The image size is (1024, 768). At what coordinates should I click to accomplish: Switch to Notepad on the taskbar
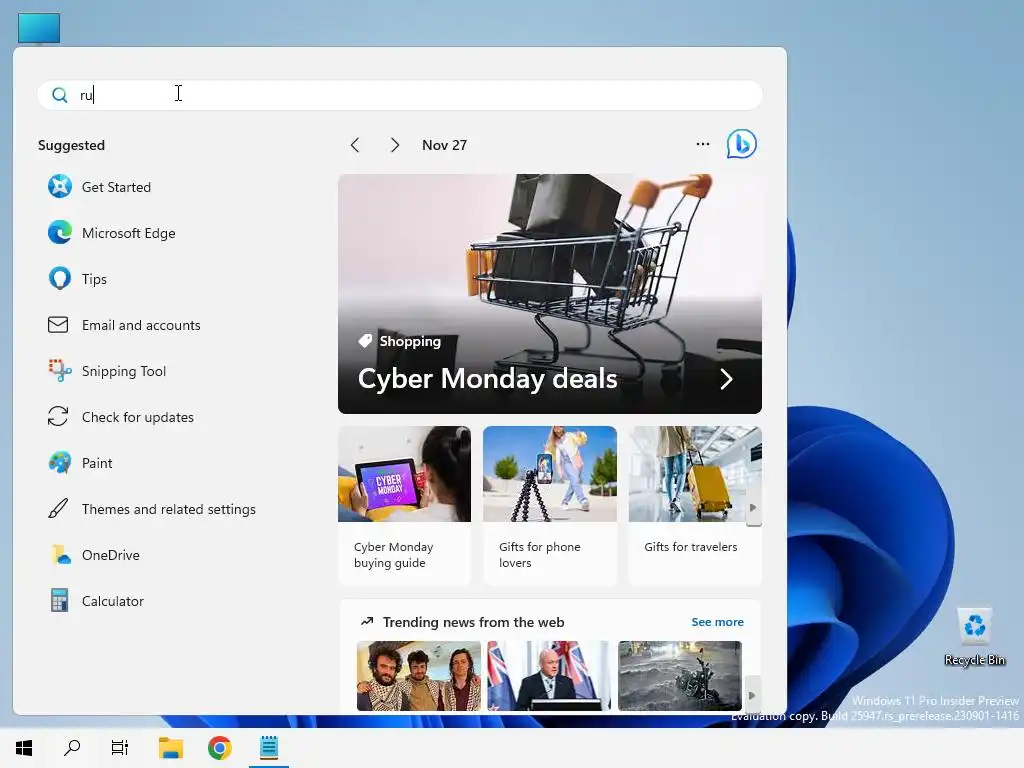pos(269,747)
